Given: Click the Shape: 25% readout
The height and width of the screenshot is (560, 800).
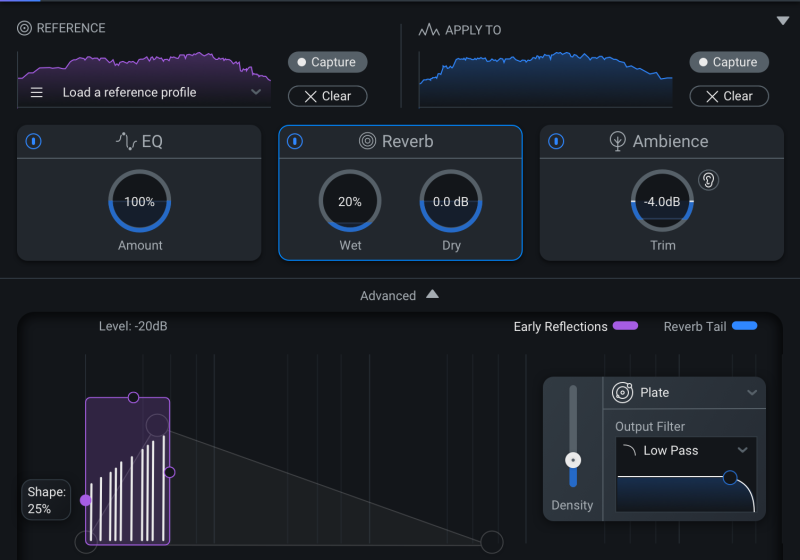Looking at the screenshot, I should 46,500.
